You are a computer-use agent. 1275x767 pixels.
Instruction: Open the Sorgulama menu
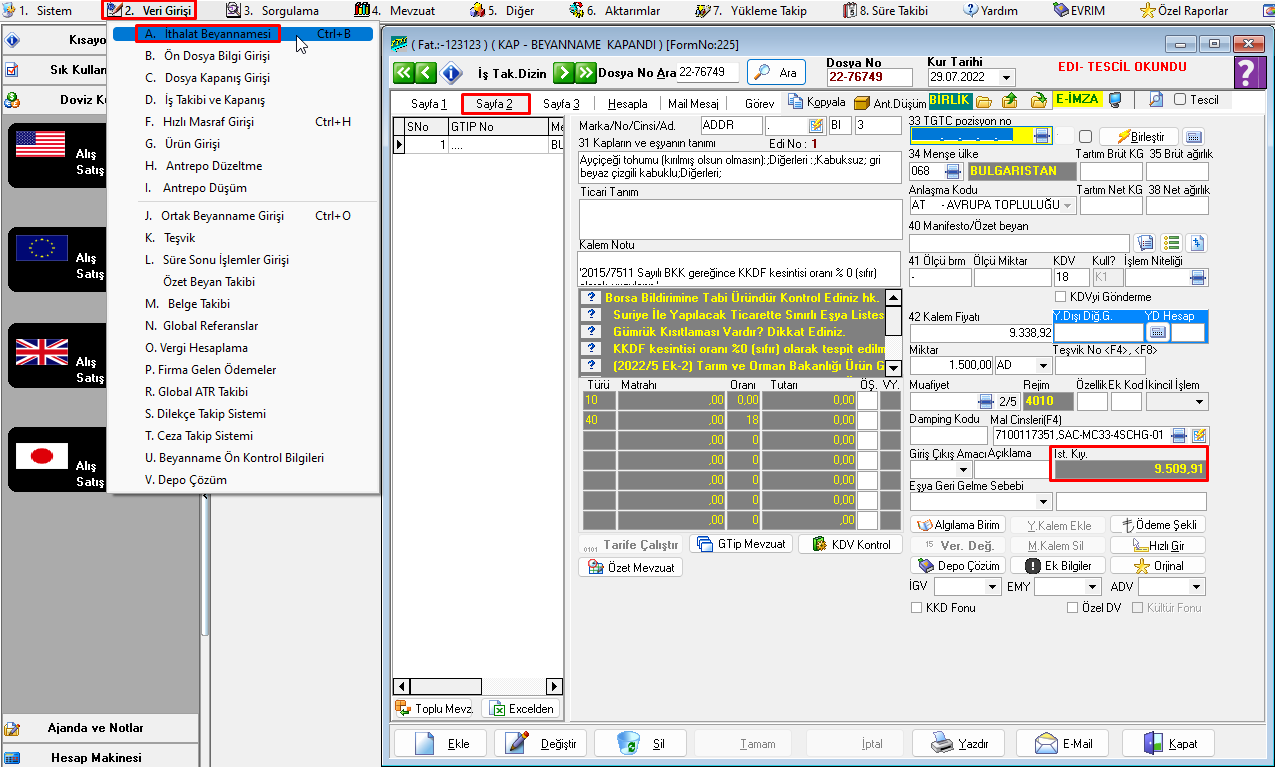tap(273, 10)
